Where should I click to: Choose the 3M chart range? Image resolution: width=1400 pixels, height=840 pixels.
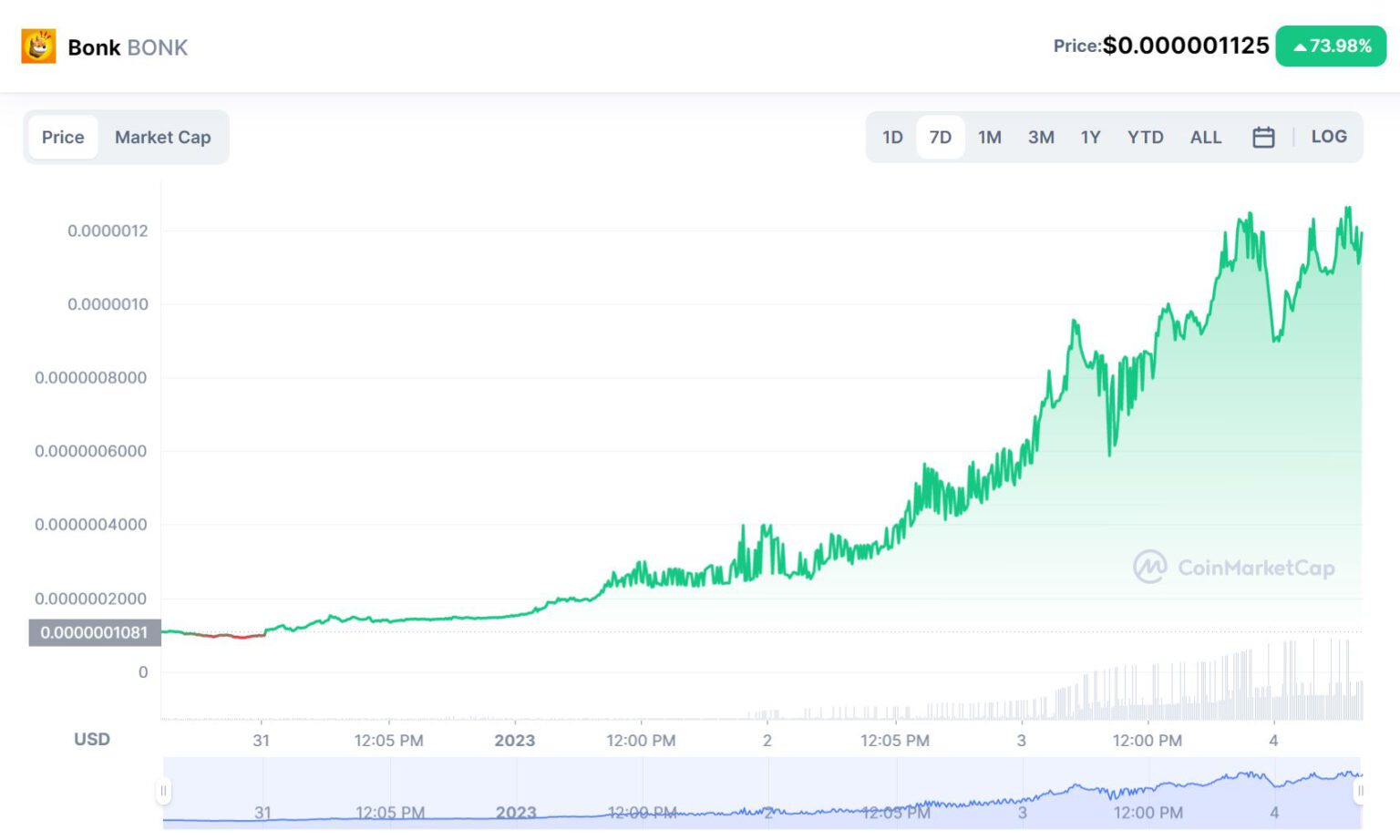coord(1041,138)
